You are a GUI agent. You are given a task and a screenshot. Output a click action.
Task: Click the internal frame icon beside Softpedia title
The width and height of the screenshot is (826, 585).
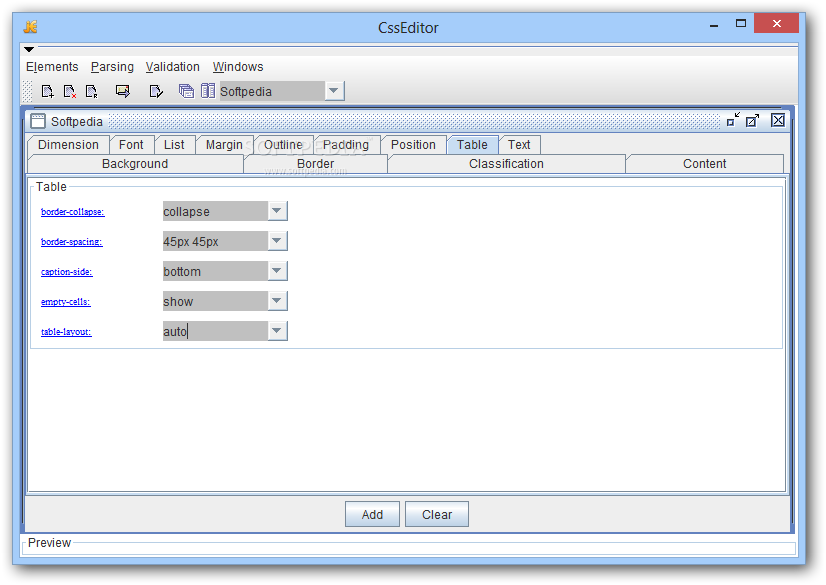(38, 121)
